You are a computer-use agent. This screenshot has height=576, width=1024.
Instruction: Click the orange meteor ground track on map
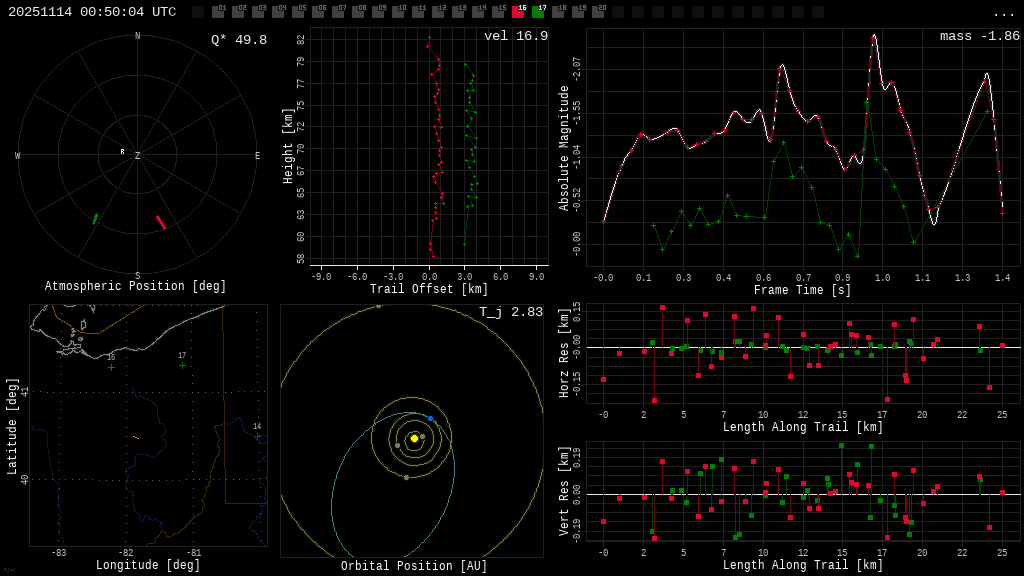pos(136,438)
